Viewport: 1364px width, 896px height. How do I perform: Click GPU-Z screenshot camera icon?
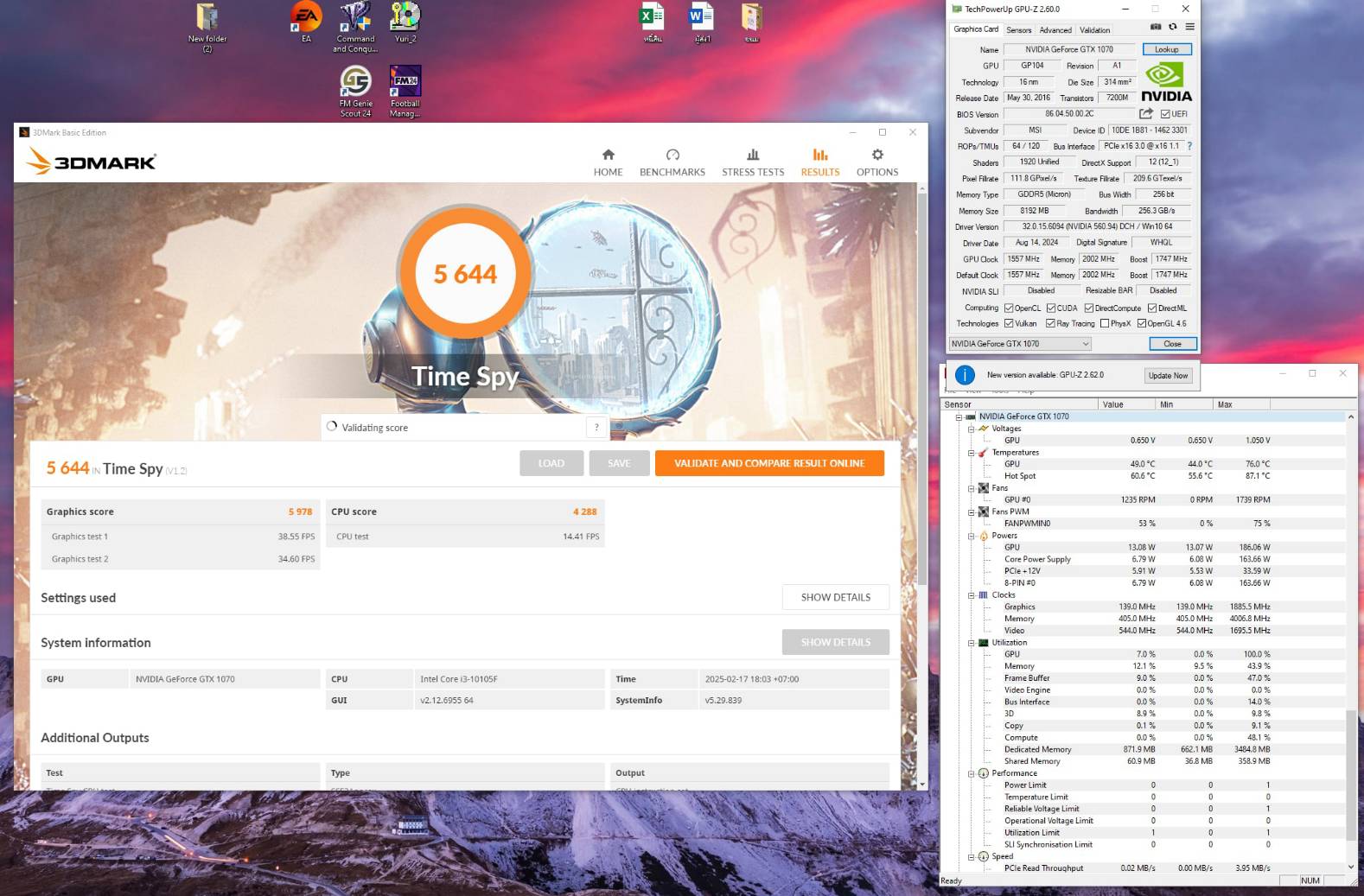1156,28
